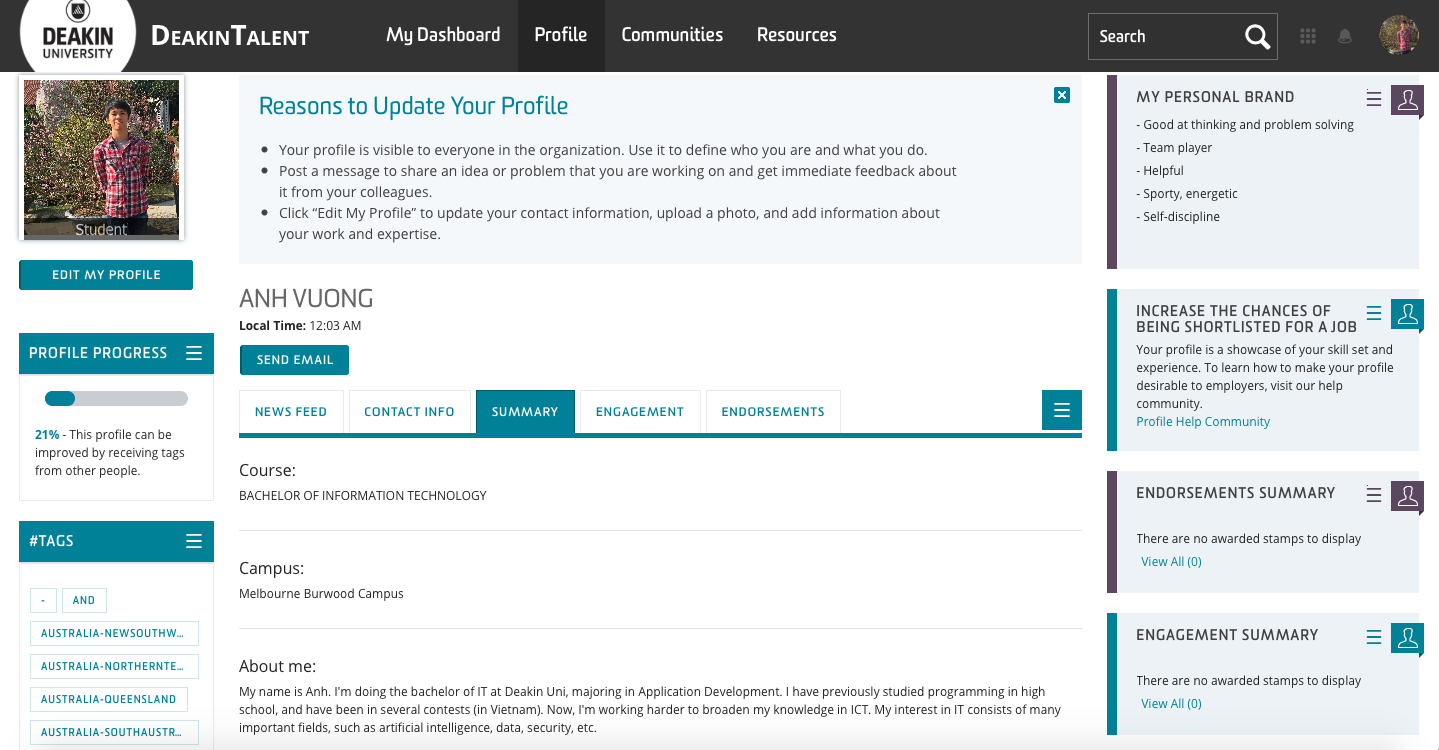This screenshot has height=750, width=1439.
Task: Click My Personal Brand person icon
Action: (x=1407, y=99)
